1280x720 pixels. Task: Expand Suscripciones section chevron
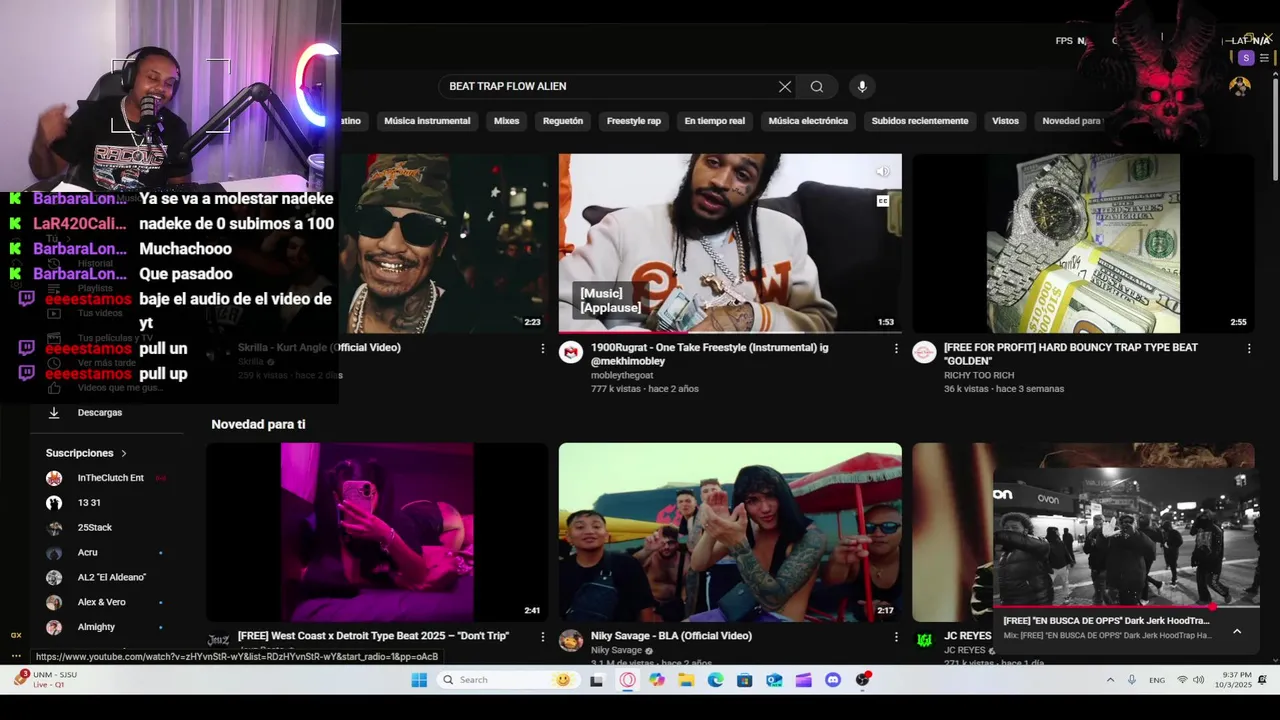[x=124, y=453]
